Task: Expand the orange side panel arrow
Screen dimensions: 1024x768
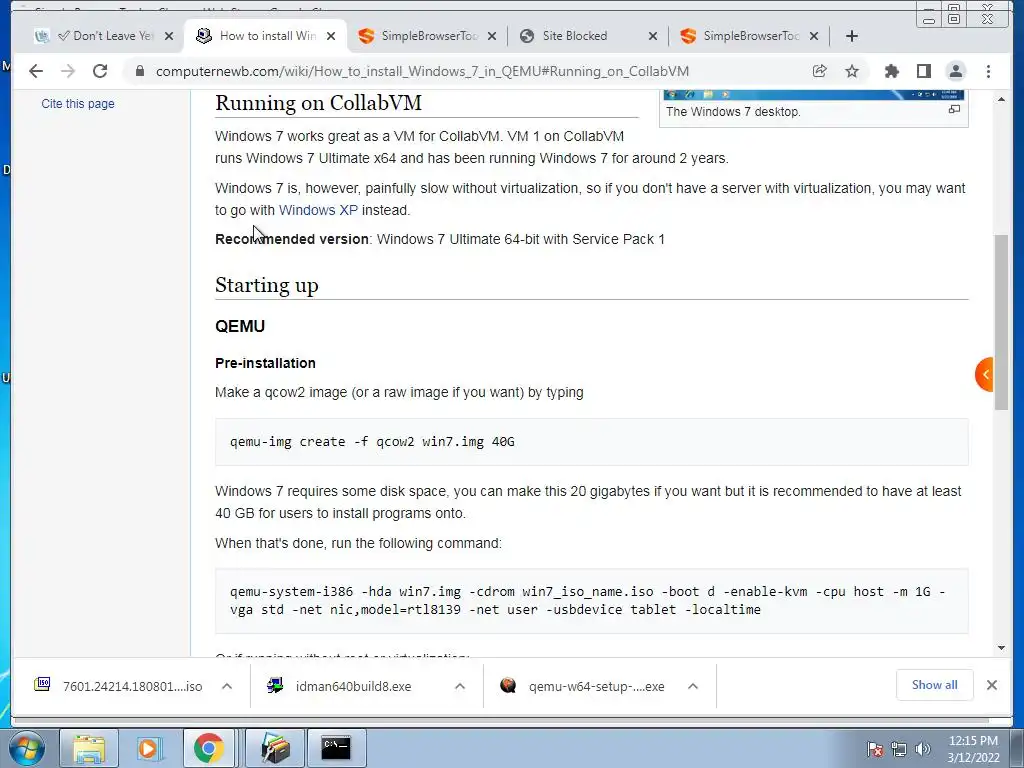Action: point(985,374)
